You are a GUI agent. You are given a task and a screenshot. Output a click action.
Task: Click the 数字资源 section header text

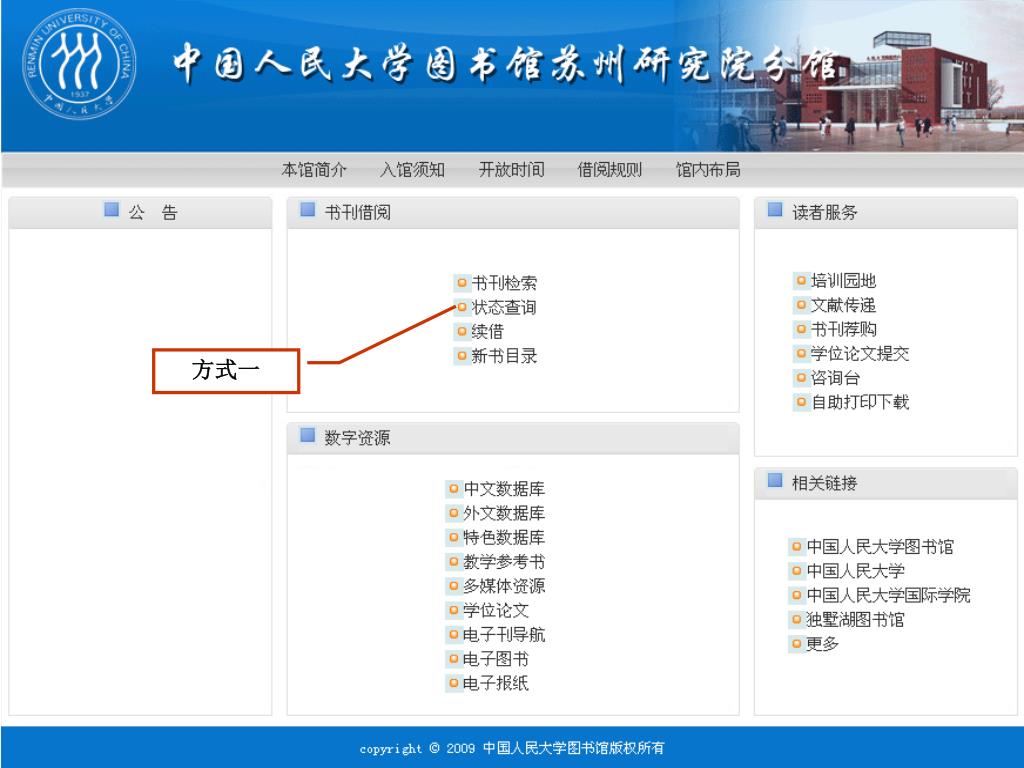point(357,438)
